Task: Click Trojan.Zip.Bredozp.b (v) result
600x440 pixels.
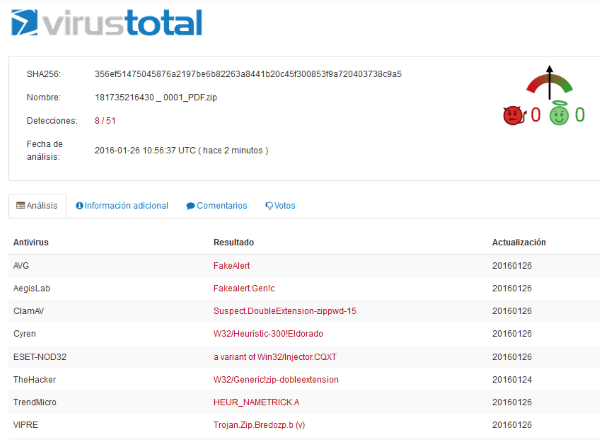Action: tap(259, 425)
